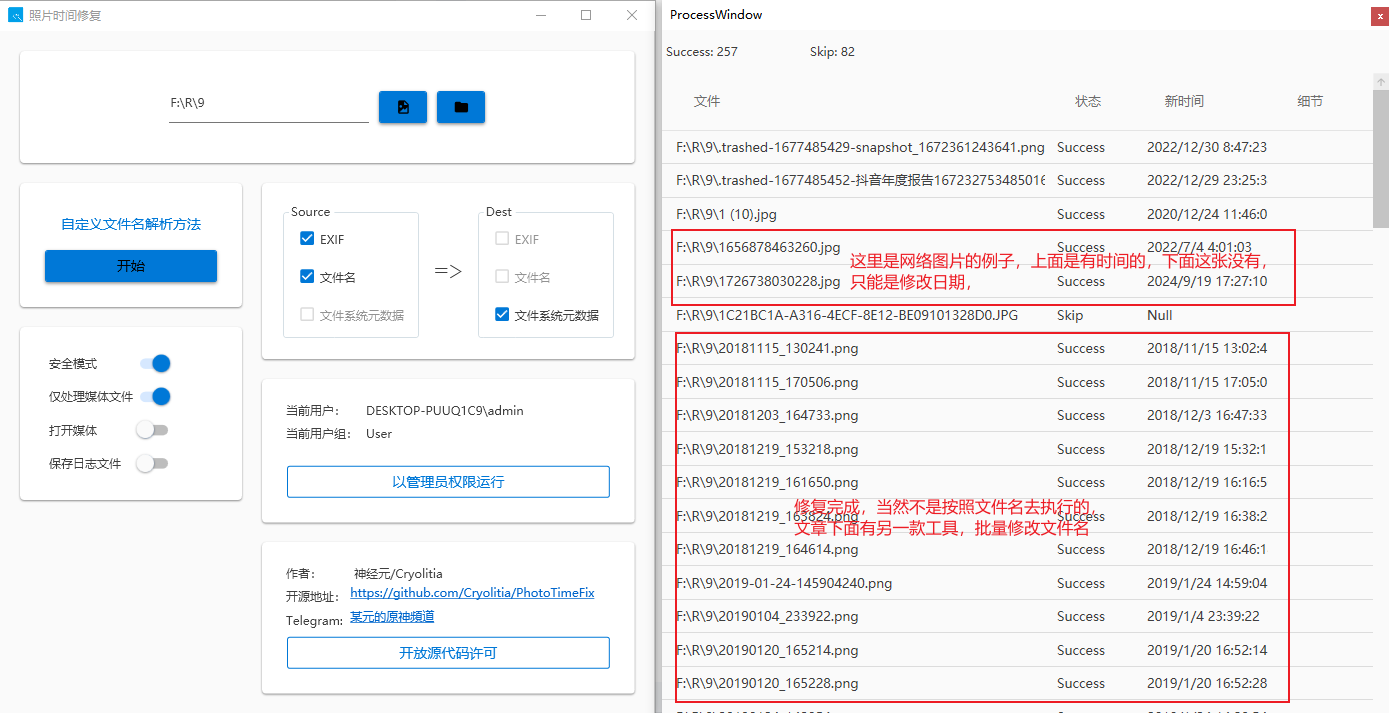Open 自定义文件名解析方法
The height and width of the screenshot is (713, 1389).
coord(131,224)
